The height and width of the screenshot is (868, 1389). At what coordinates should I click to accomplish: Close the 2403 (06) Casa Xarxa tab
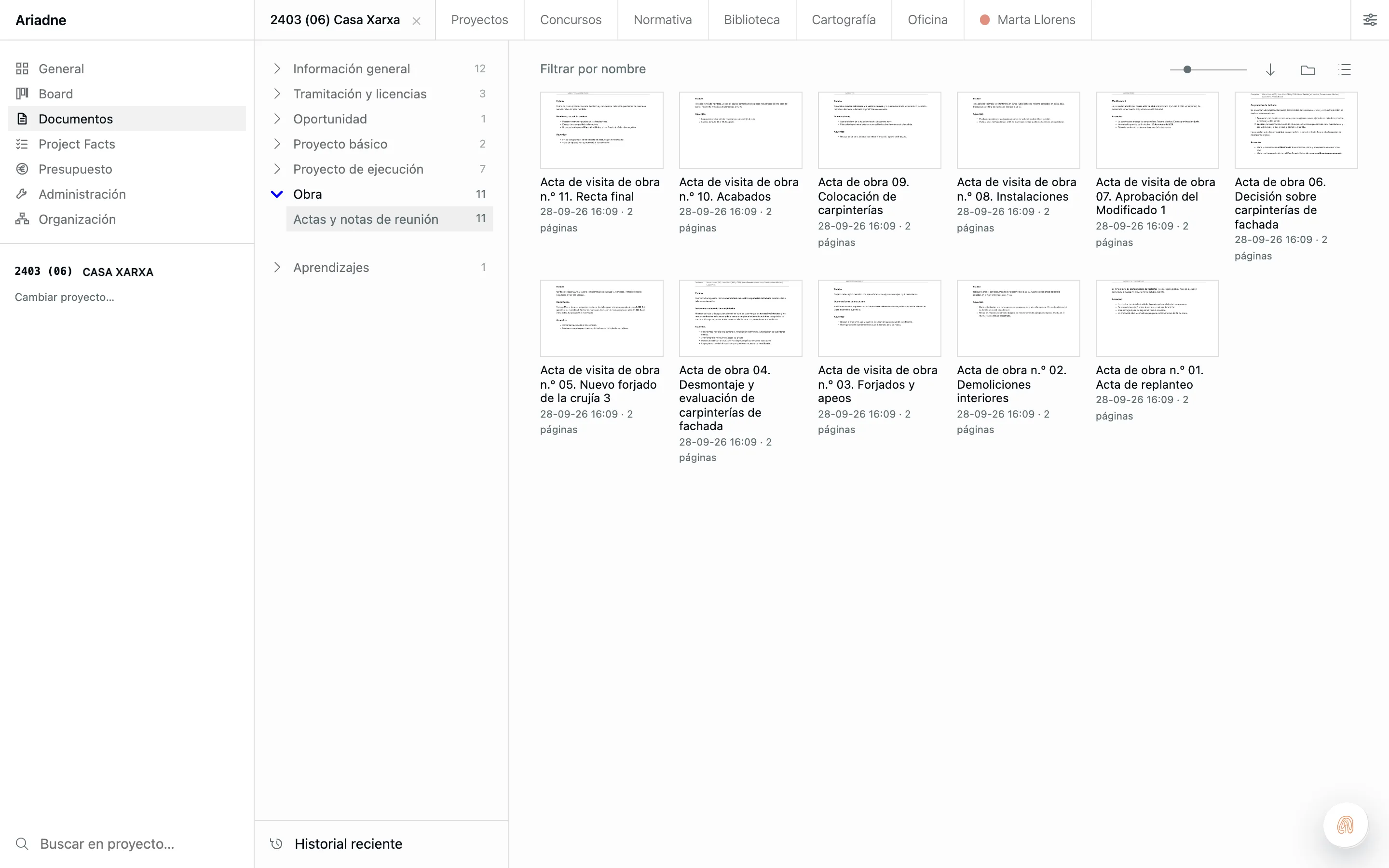pyautogui.click(x=416, y=21)
